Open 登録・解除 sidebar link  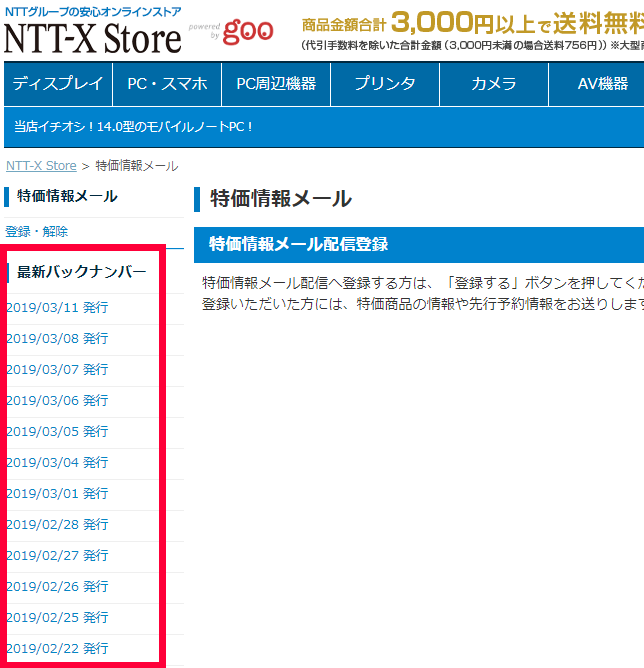37,231
